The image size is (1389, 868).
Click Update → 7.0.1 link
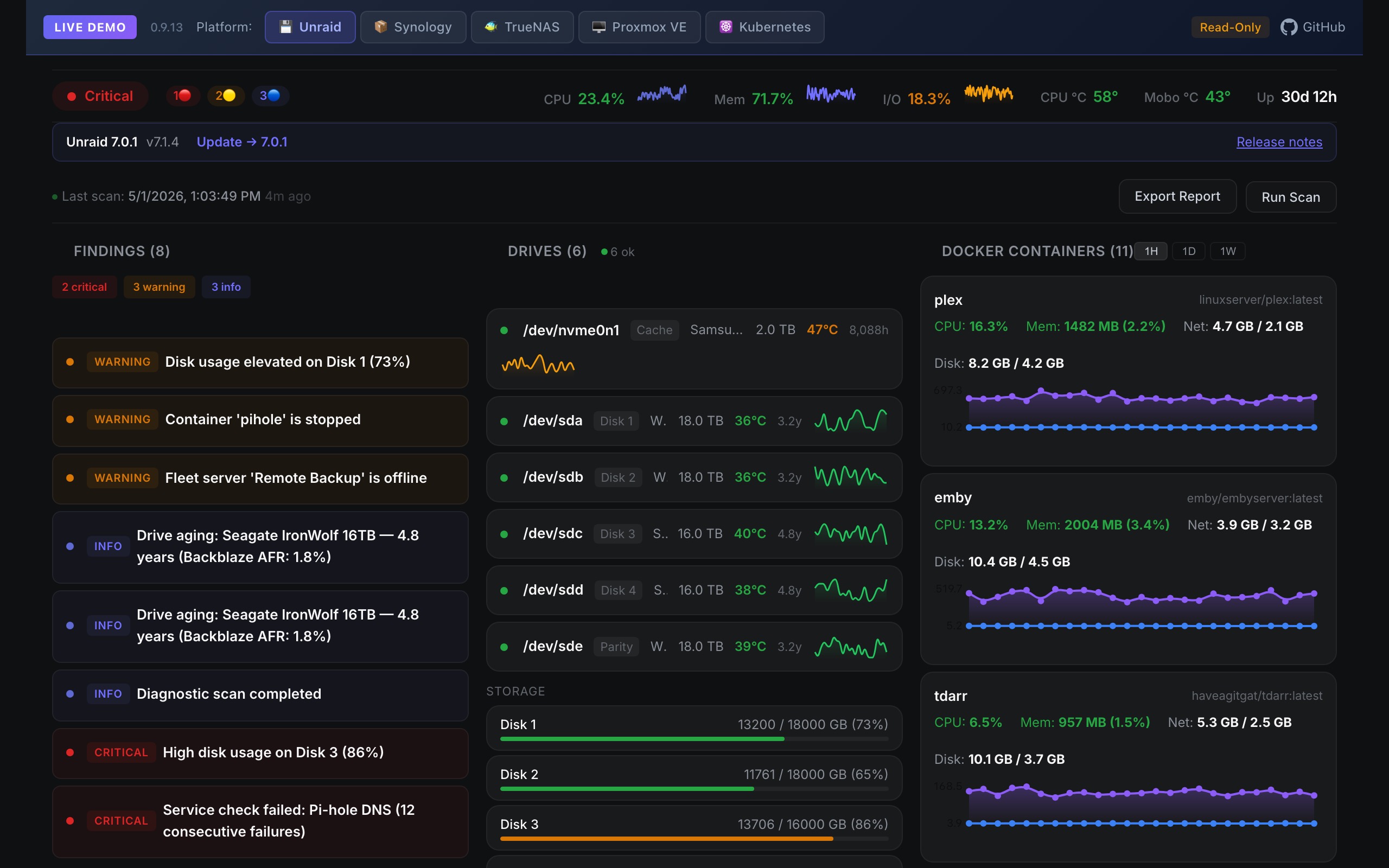241,142
